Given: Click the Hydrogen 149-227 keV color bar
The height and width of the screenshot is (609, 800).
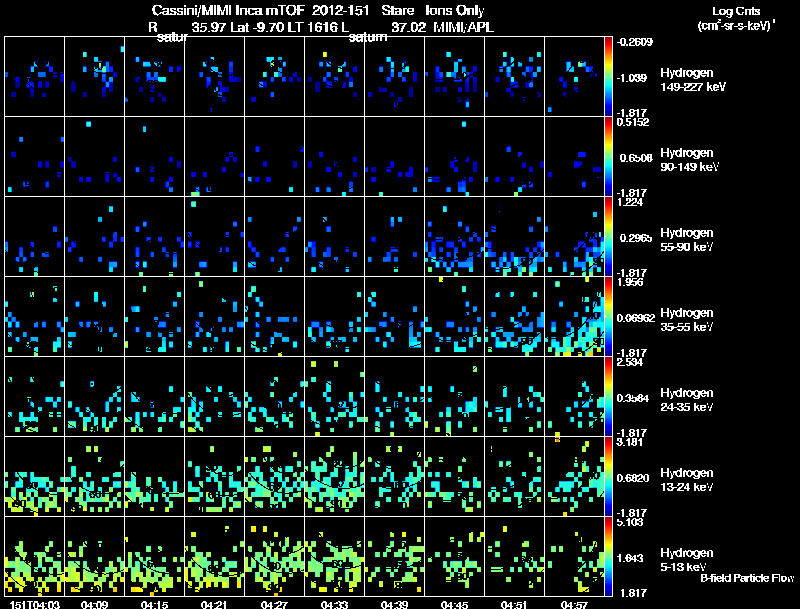Looking at the screenshot, I should click(608, 77).
